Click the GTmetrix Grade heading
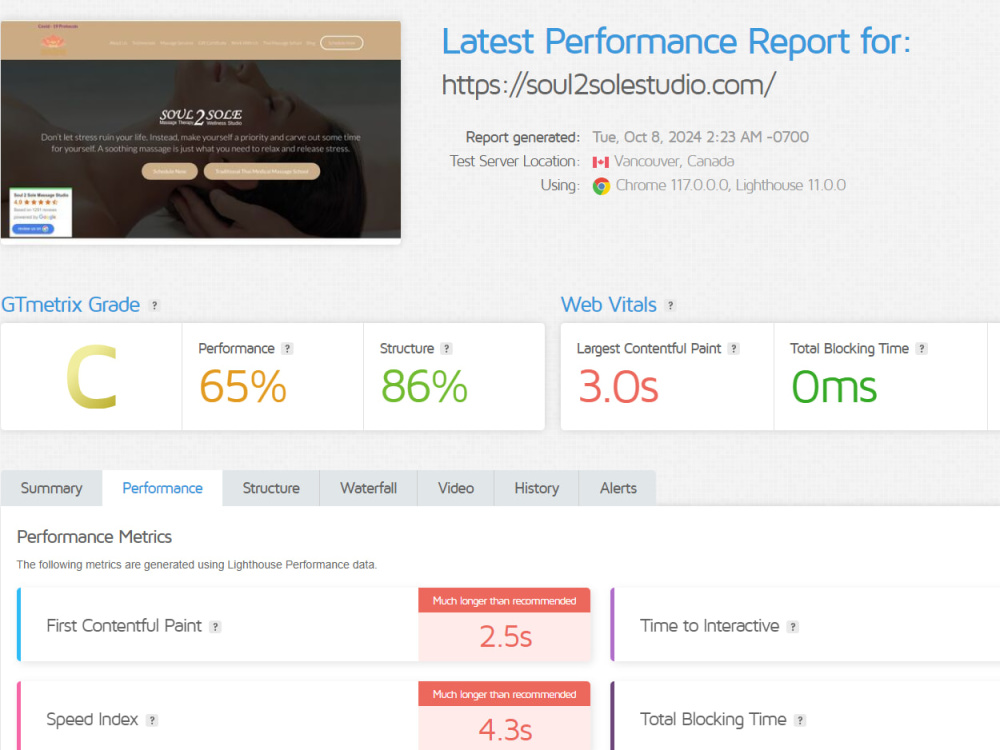 point(70,305)
